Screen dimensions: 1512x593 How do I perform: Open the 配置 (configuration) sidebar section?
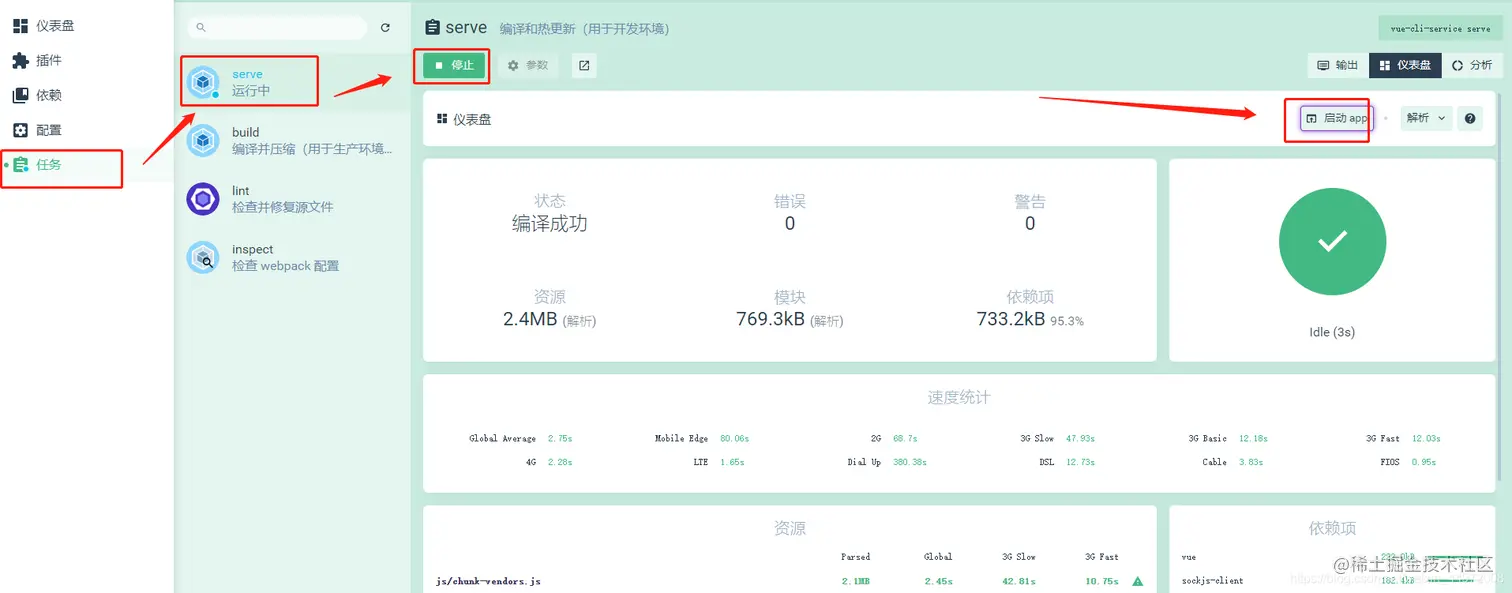(47, 130)
